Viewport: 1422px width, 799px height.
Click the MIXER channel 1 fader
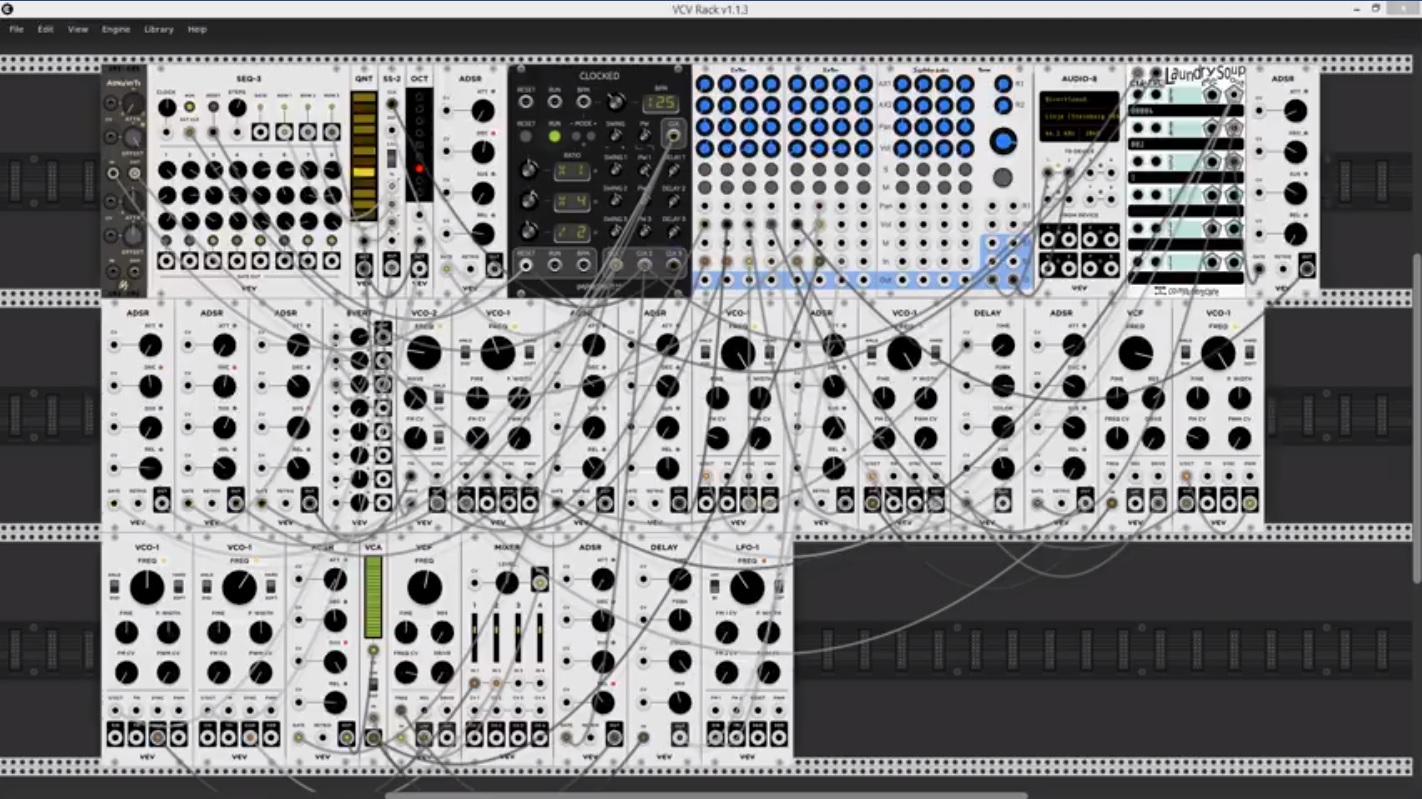474,636
